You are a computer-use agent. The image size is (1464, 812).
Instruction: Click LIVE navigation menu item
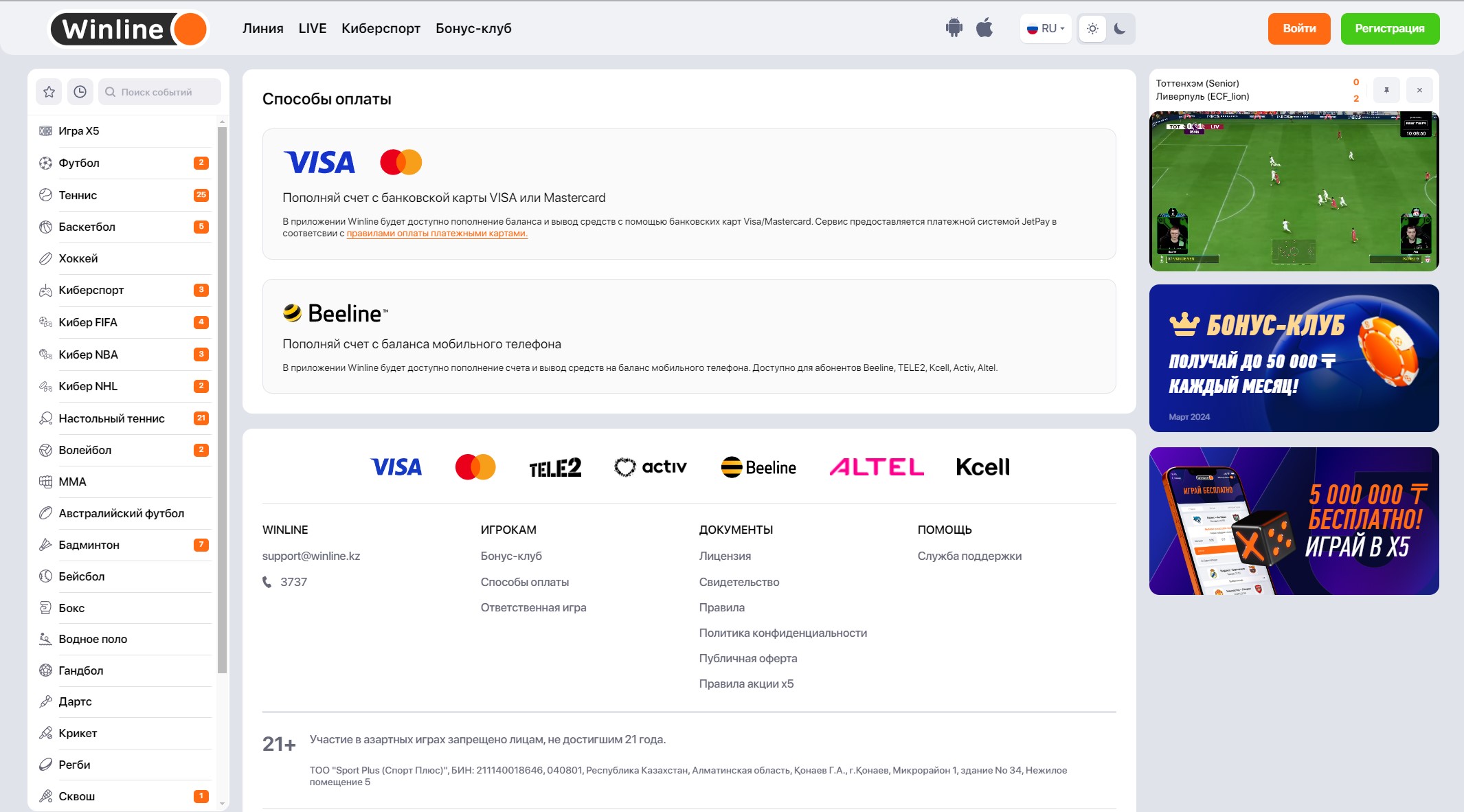(312, 28)
